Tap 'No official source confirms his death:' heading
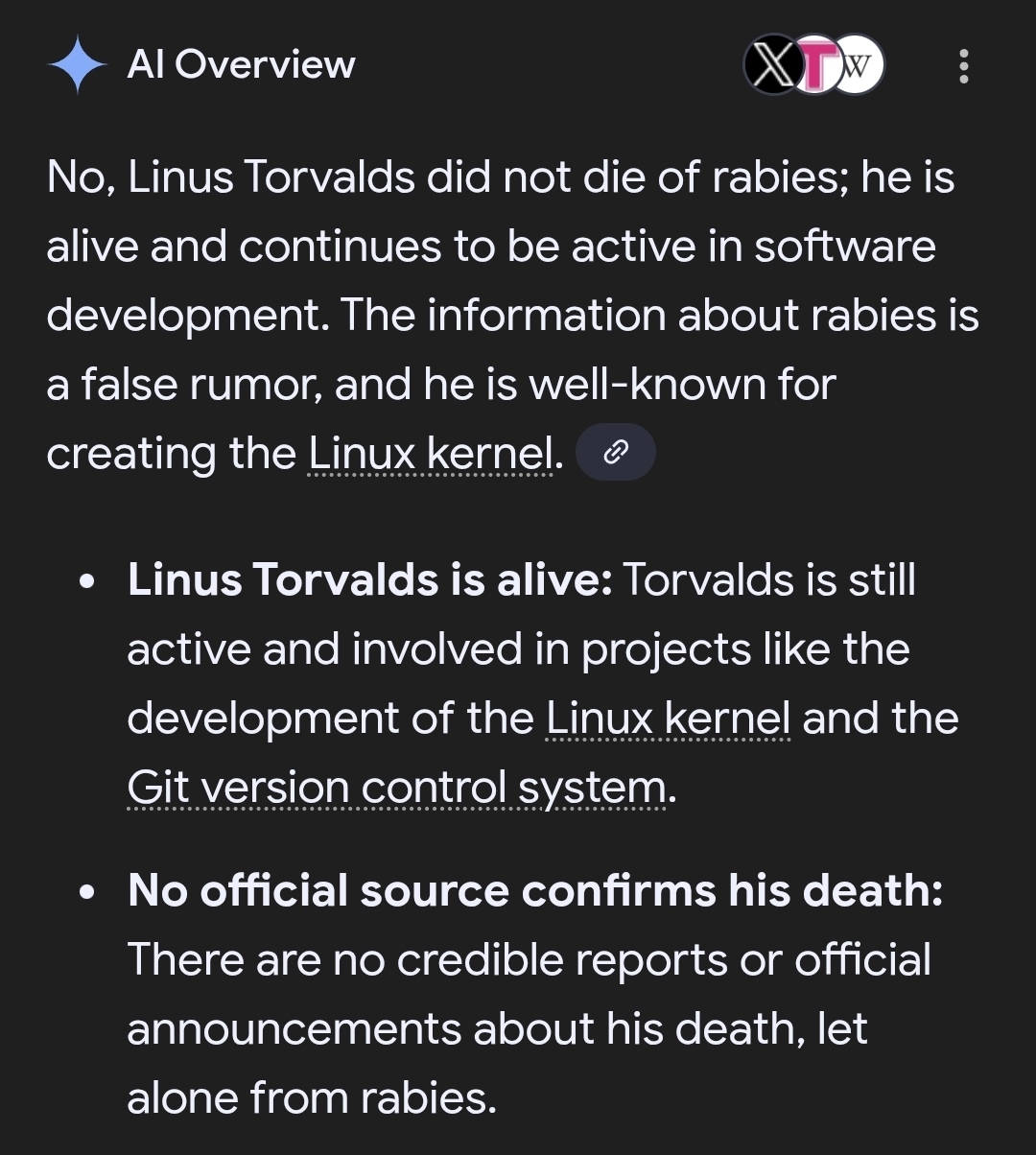 [x=535, y=890]
